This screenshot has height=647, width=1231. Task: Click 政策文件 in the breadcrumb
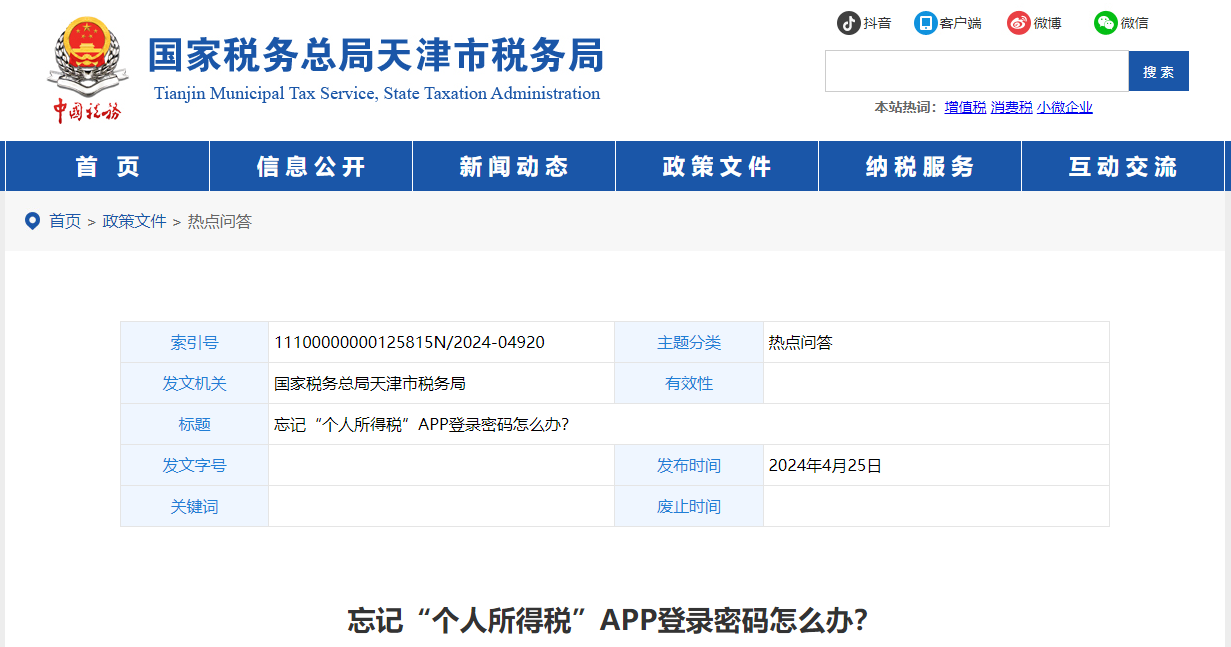(134, 221)
